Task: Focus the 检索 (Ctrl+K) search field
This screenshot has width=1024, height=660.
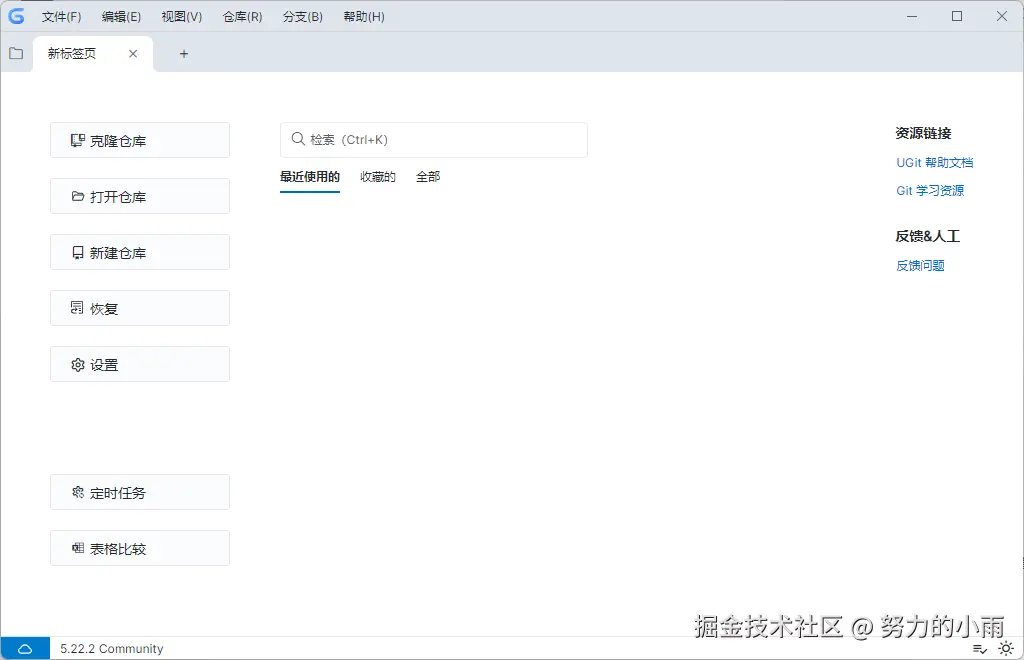Action: 434,140
